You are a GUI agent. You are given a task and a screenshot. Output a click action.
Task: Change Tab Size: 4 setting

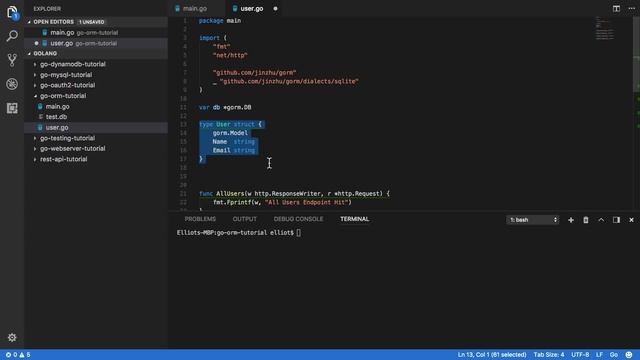(x=549, y=355)
